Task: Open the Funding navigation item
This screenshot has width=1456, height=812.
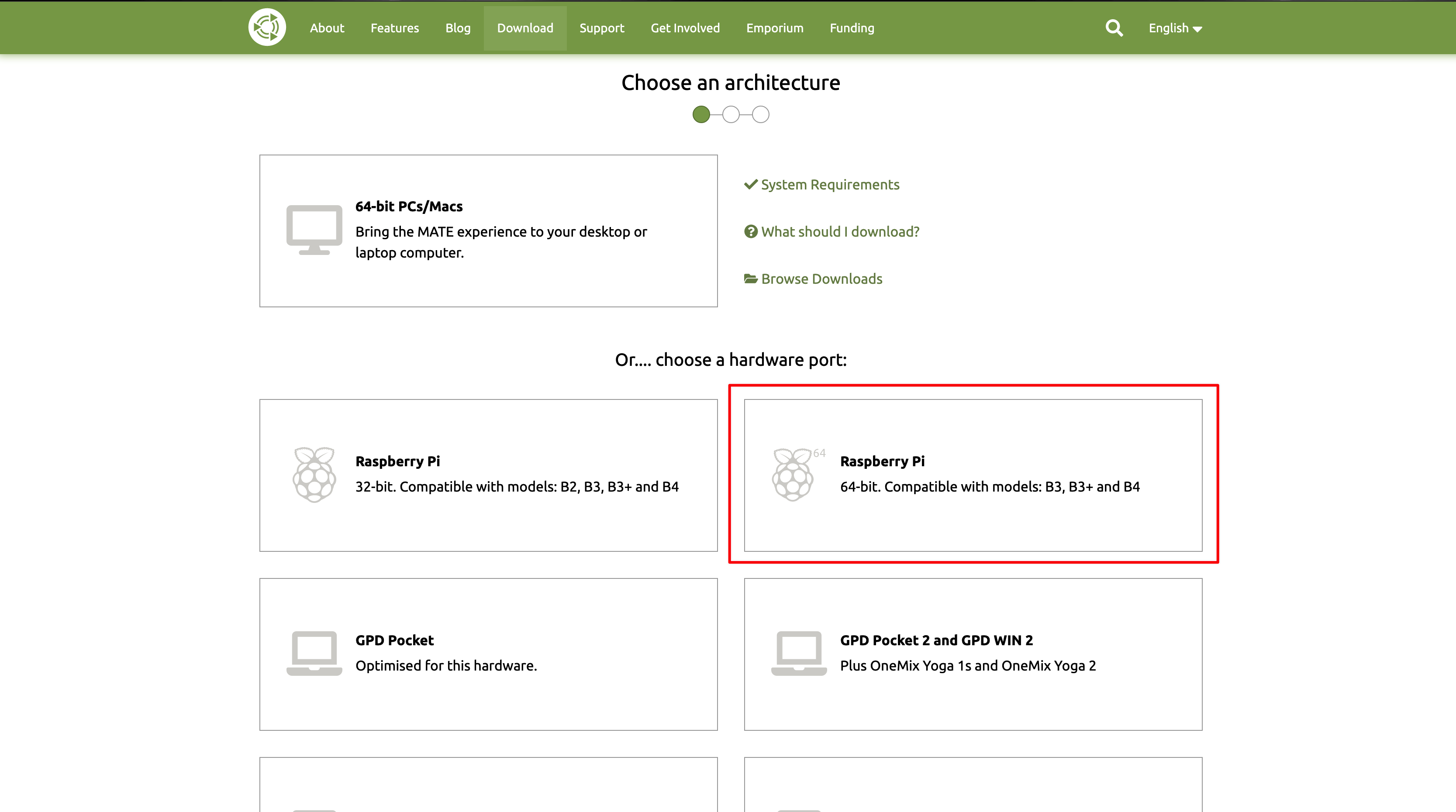Action: (x=852, y=28)
